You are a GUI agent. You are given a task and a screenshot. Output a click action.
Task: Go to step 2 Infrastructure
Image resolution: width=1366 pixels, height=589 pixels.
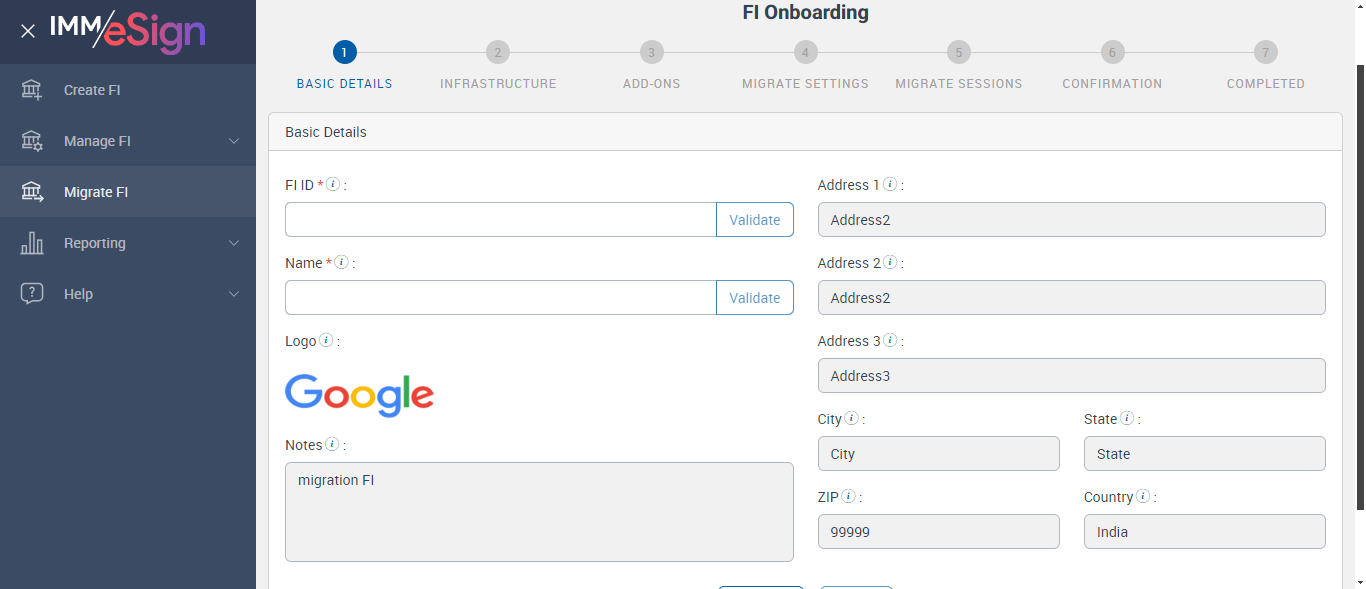pos(498,53)
